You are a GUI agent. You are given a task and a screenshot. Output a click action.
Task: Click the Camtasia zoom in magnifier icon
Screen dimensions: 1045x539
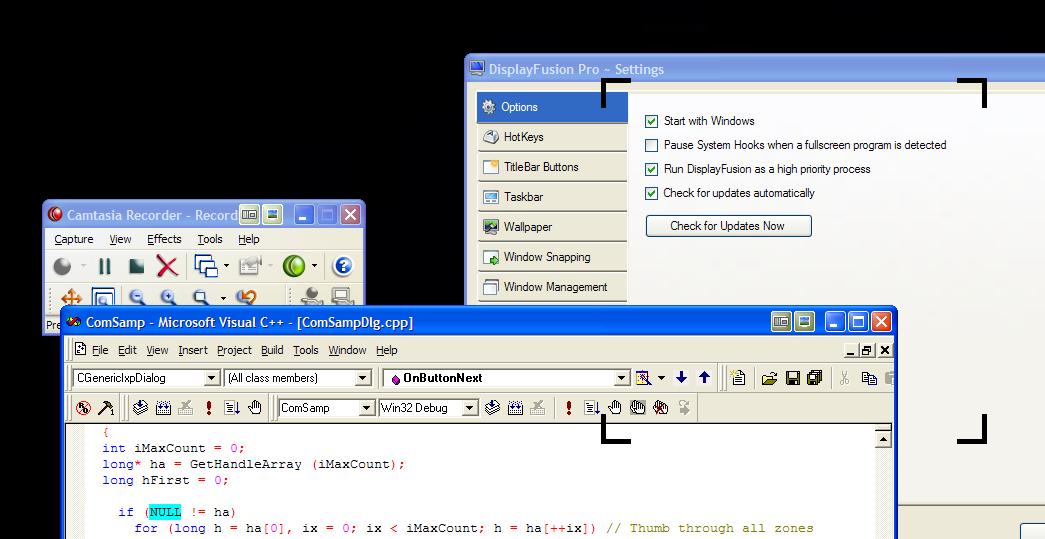[168, 298]
